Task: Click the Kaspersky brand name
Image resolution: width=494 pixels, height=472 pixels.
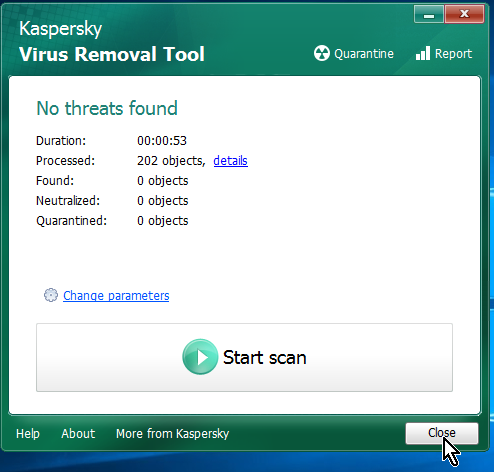Action: (60, 29)
